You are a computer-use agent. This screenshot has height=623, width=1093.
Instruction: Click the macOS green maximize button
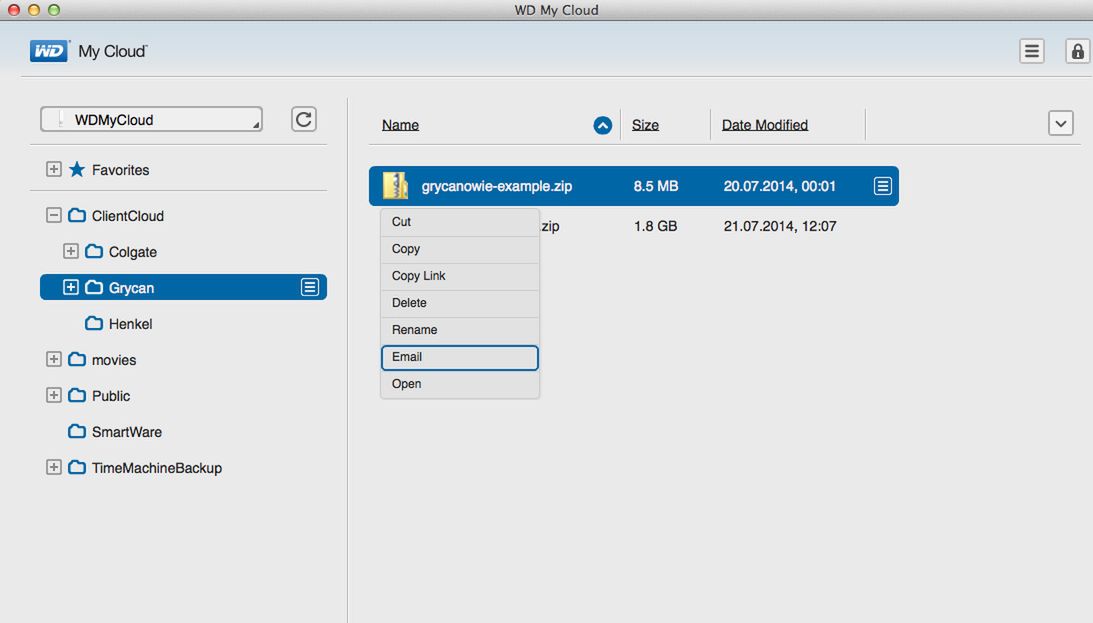(54, 10)
